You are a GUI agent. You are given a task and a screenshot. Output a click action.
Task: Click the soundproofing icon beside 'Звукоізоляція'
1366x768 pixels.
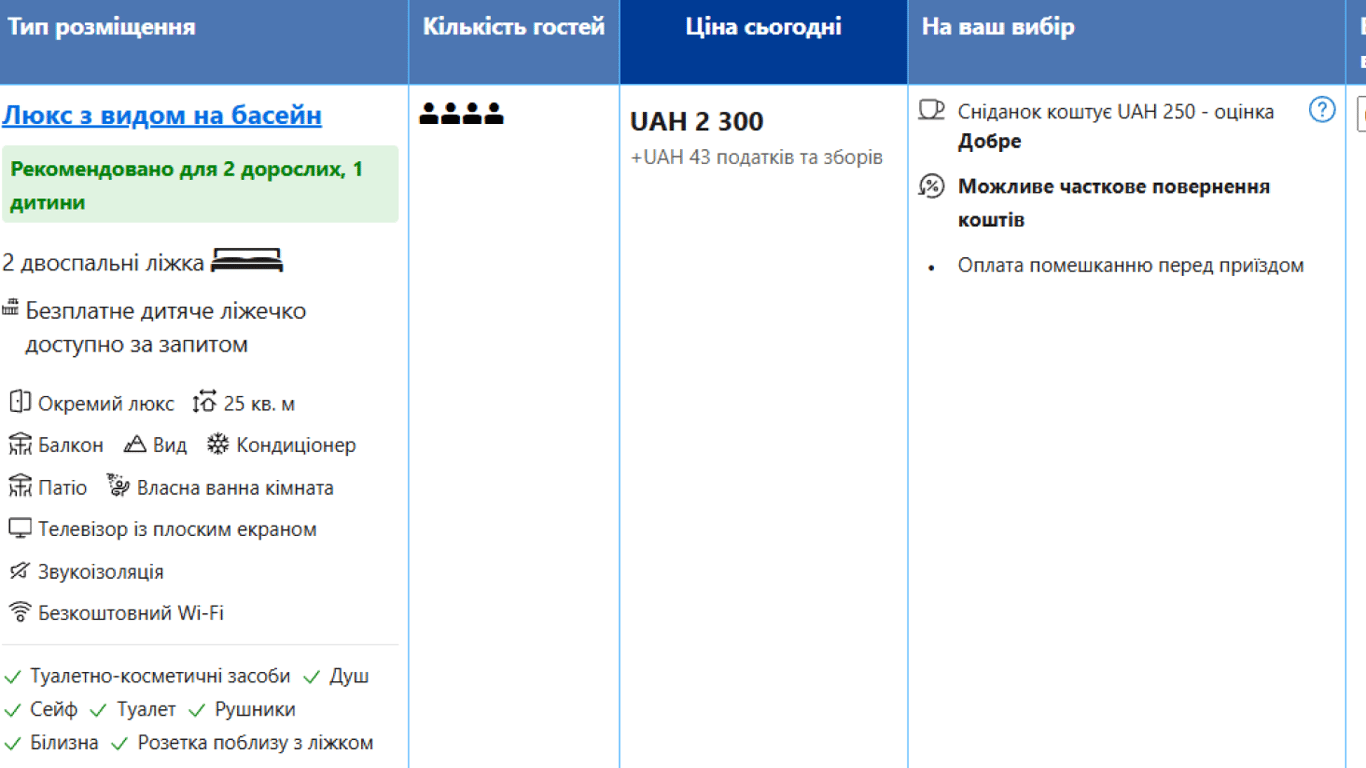click(19, 571)
